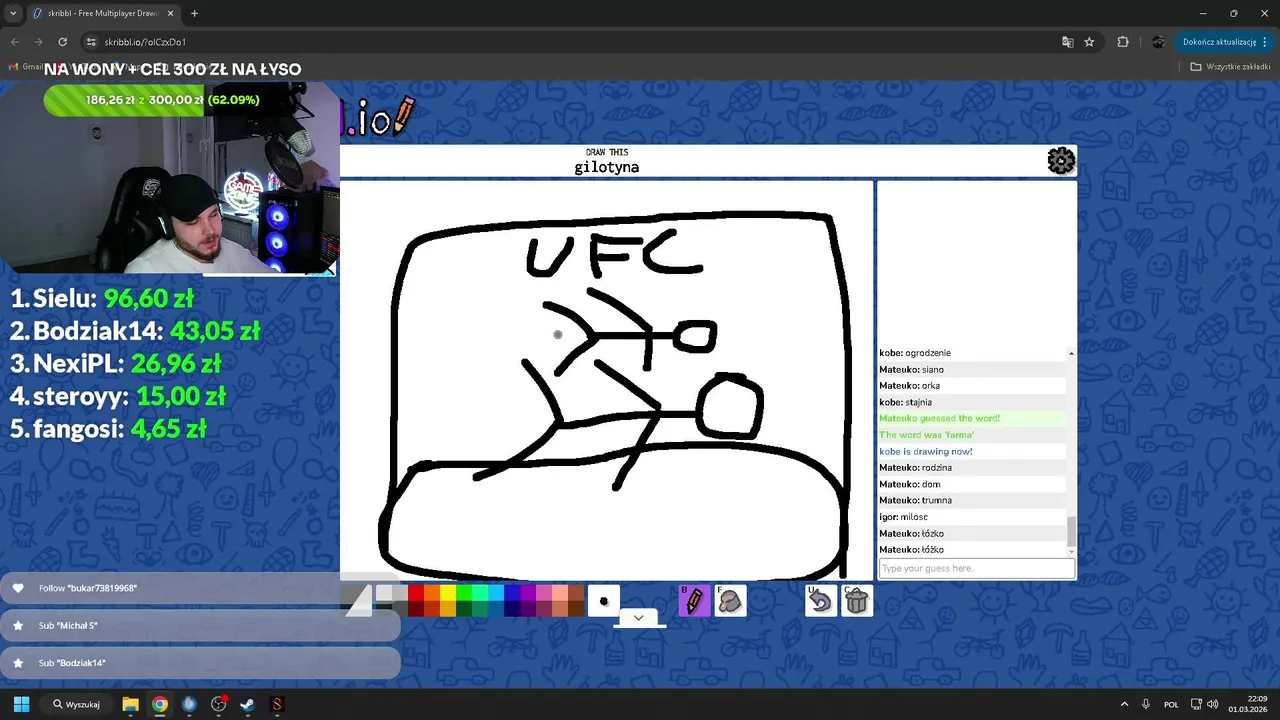Open the Windows Start menu
Viewport: 1280px width, 720px height.
(21, 704)
